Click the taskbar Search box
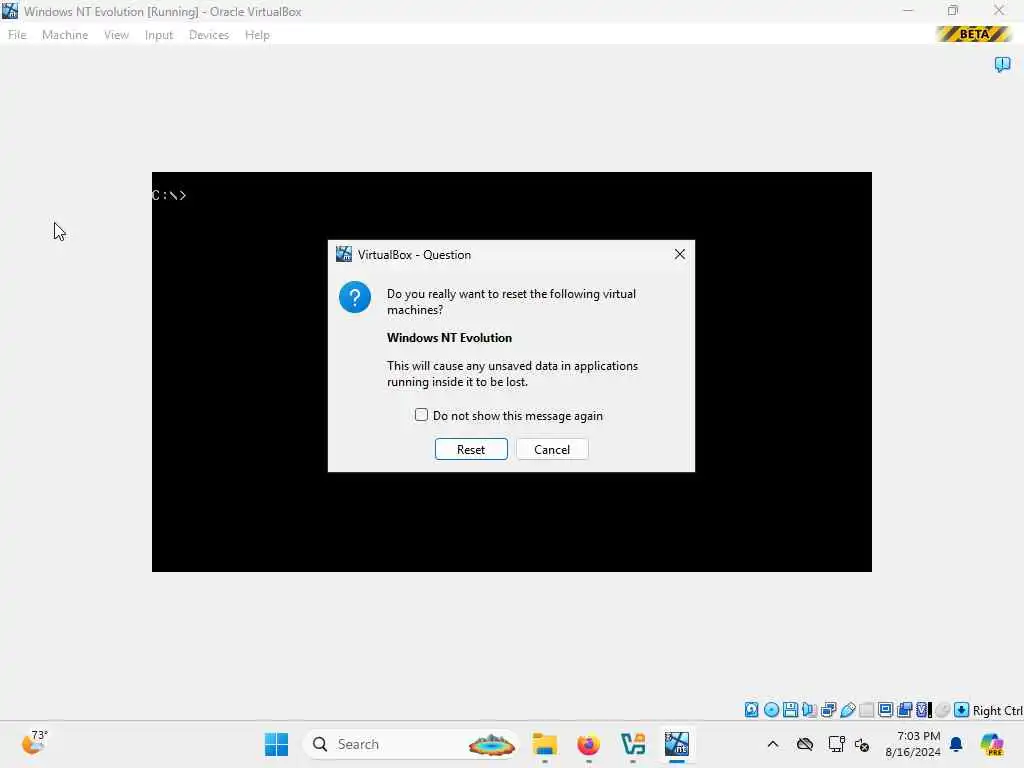Viewport: 1024px width, 768px height. [x=410, y=744]
